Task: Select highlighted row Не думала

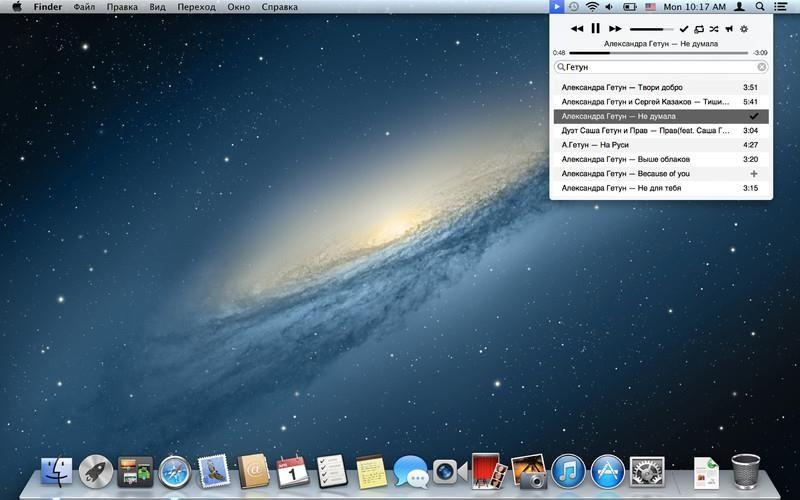Action: (661, 116)
